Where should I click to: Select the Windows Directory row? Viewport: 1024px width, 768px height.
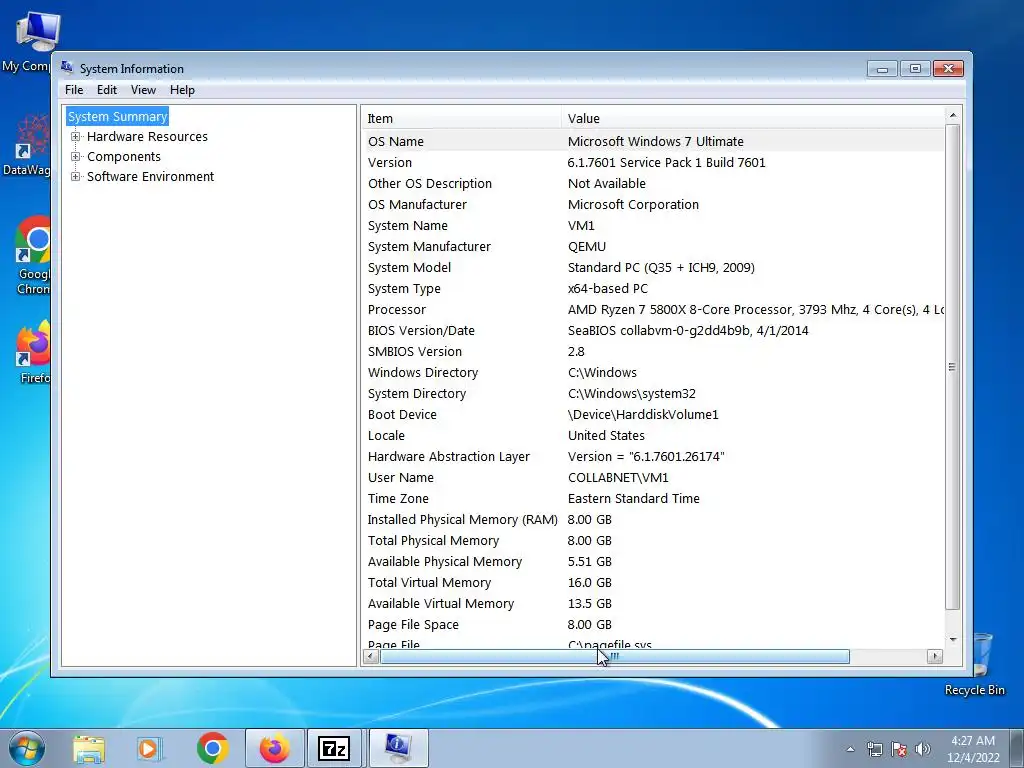coord(653,372)
